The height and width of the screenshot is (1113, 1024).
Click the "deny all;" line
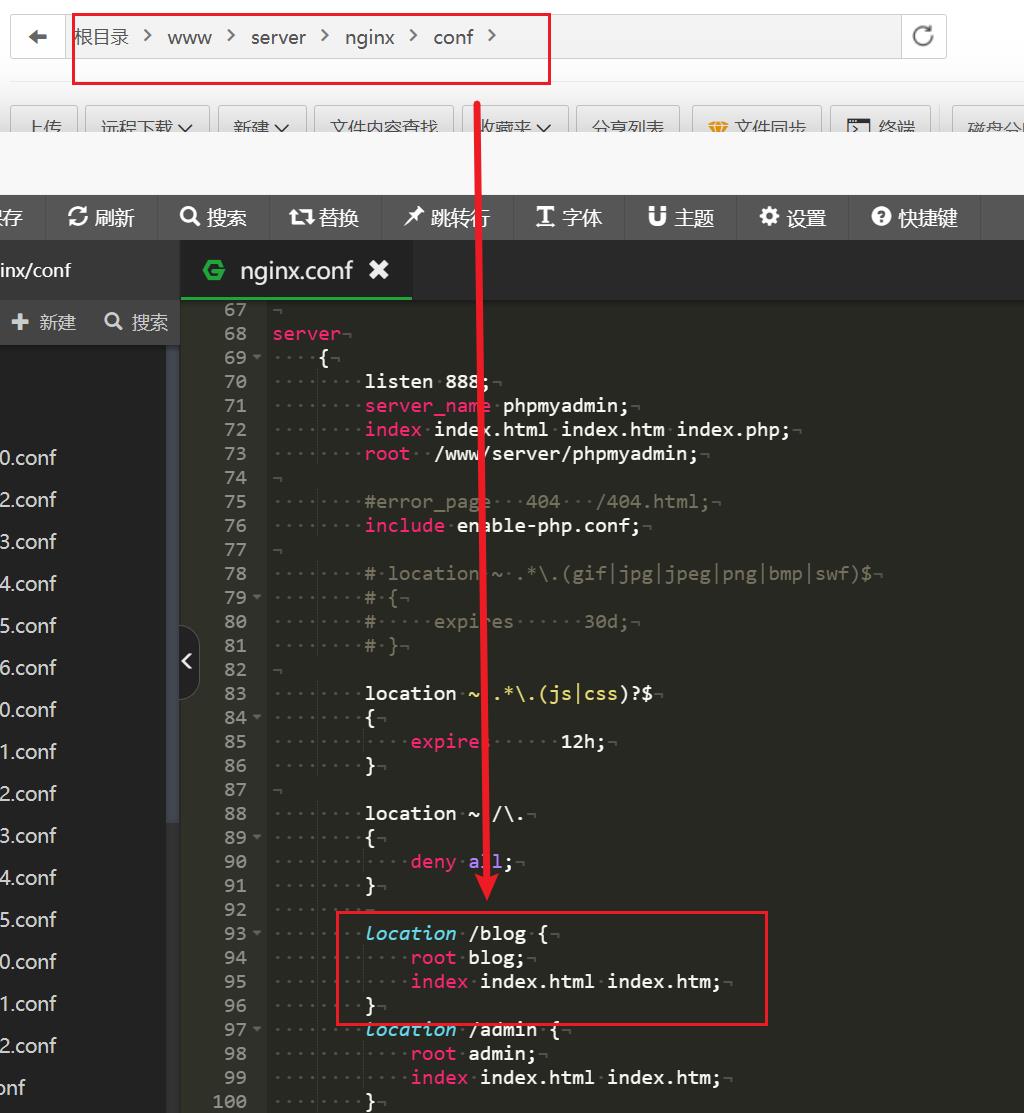(x=461, y=862)
